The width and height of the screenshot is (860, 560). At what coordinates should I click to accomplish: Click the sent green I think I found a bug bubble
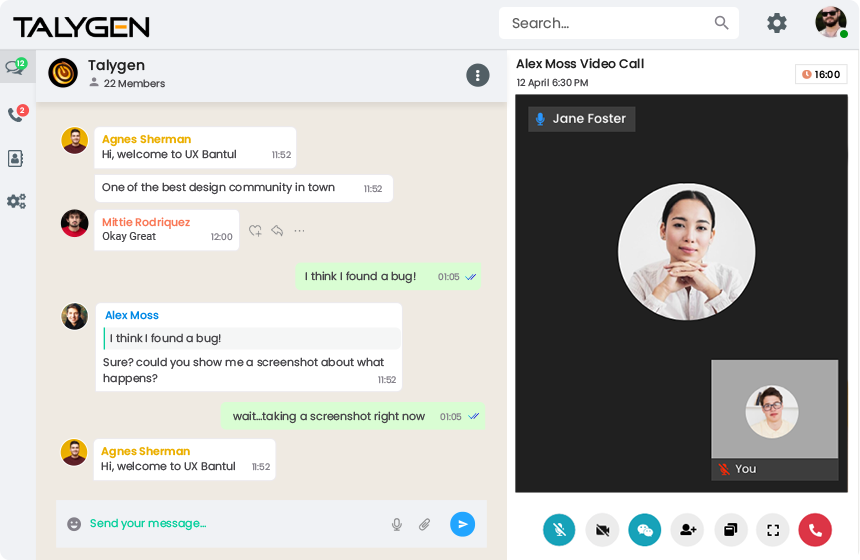[388, 276]
